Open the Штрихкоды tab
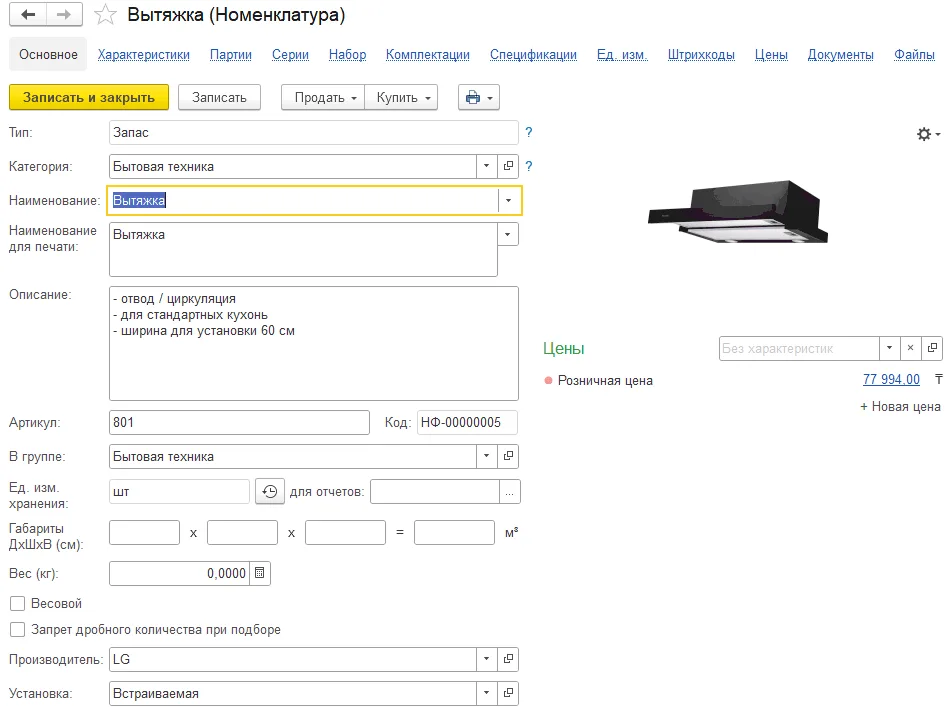The width and height of the screenshot is (951, 707). click(x=701, y=55)
